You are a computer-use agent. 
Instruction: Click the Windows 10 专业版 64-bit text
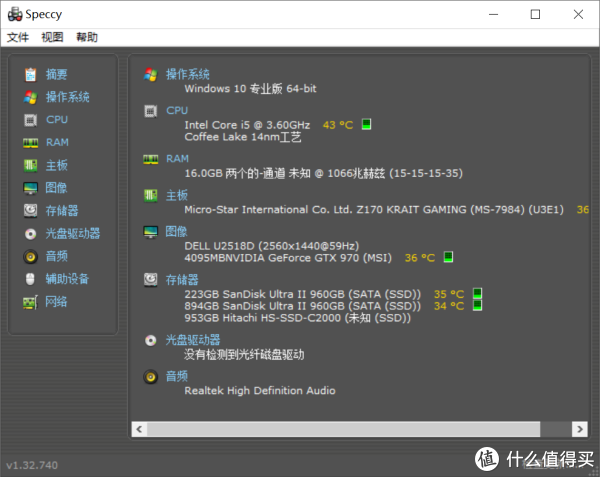point(251,89)
